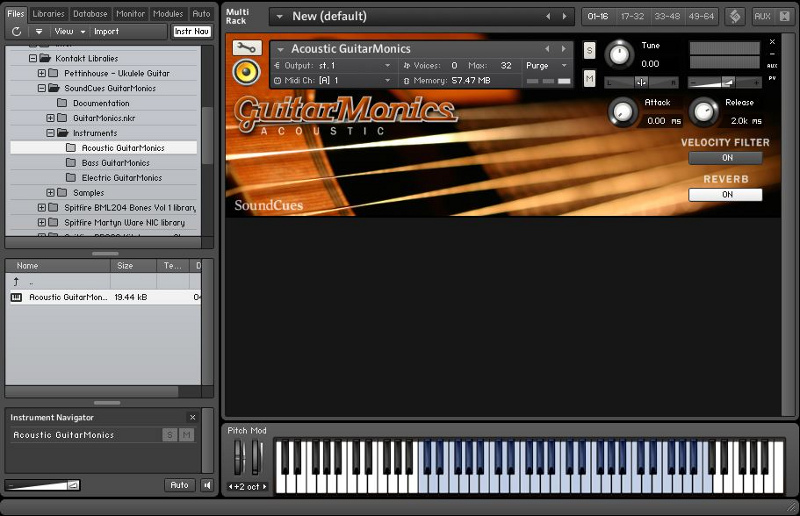800x516 pixels.
Task: Click the pan center marker
Action: [x=641, y=82]
